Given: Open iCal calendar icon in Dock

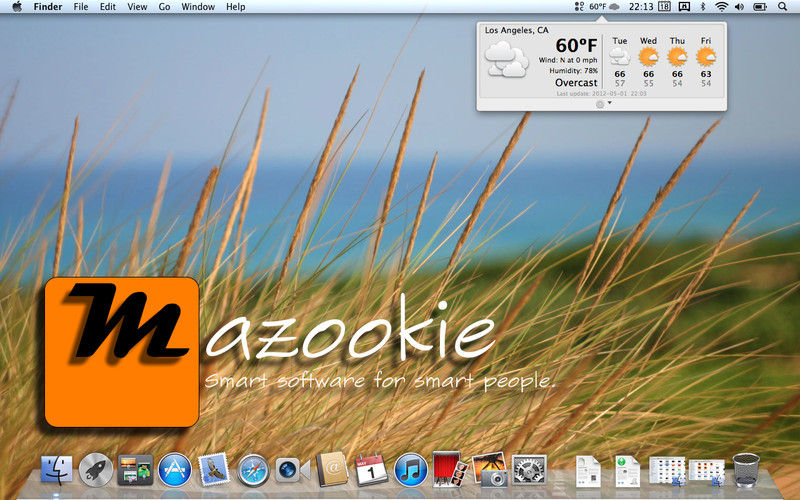Looking at the screenshot, I should tap(371, 469).
